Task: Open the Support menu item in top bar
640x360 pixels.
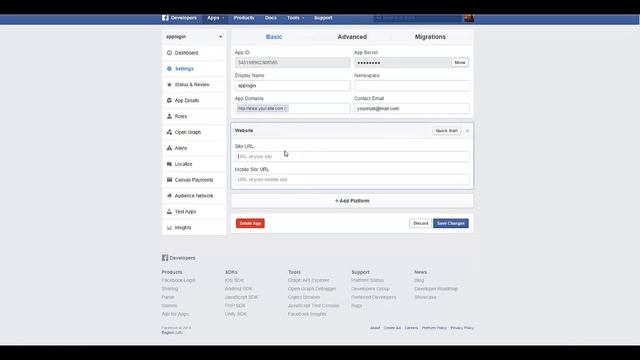Action: click(323, 18)
